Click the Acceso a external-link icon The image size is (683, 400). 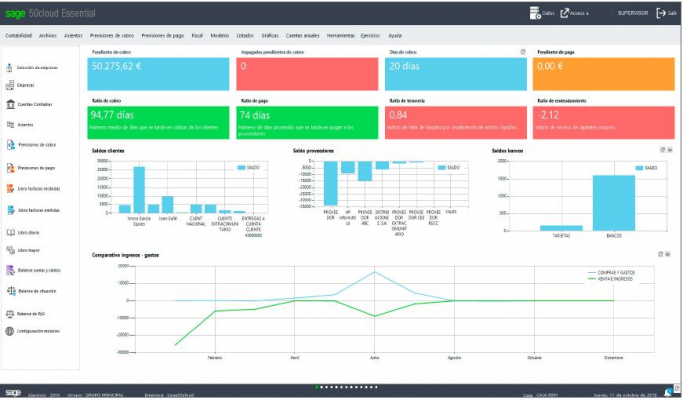pos(565,13)
